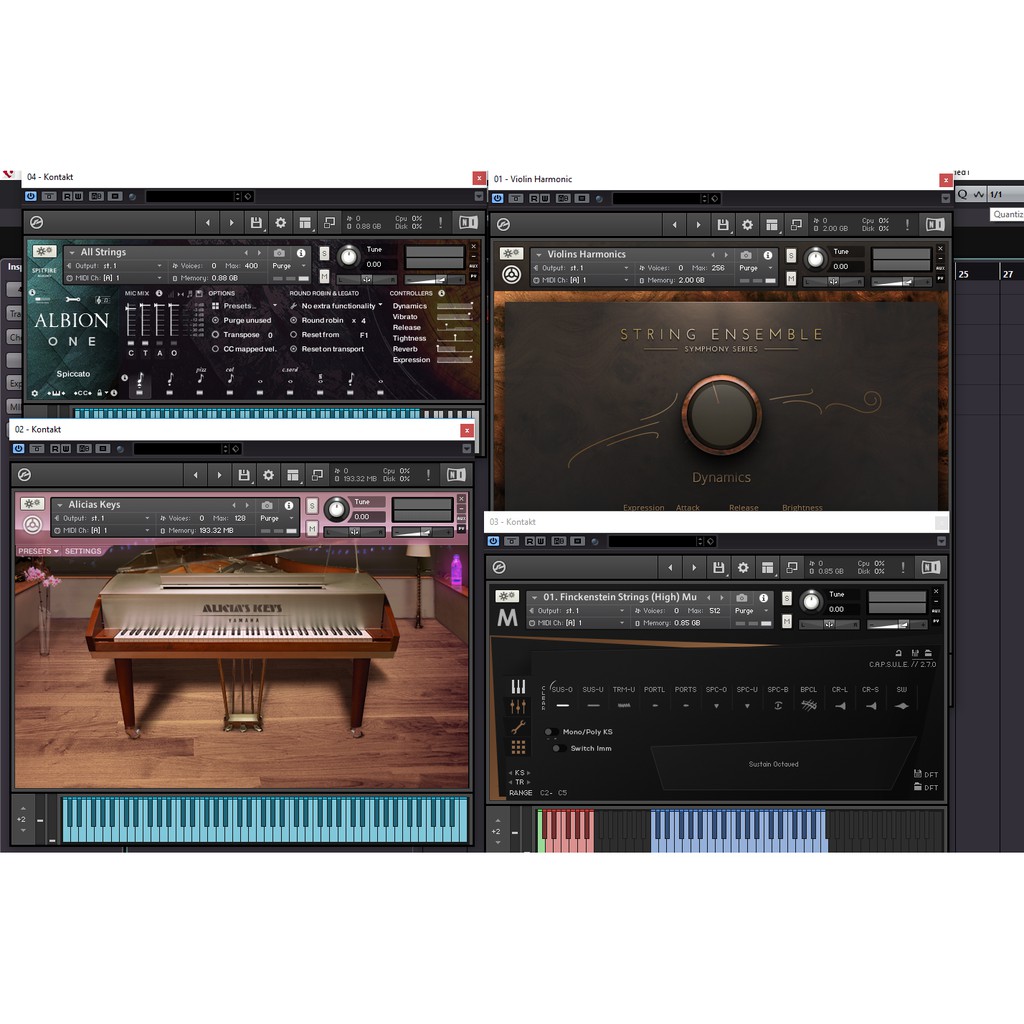Click the SUS-U articulation button

(593, 704)
